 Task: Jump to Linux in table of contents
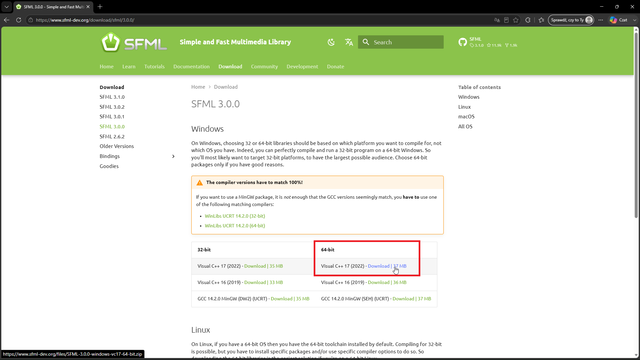pos(464,107)
